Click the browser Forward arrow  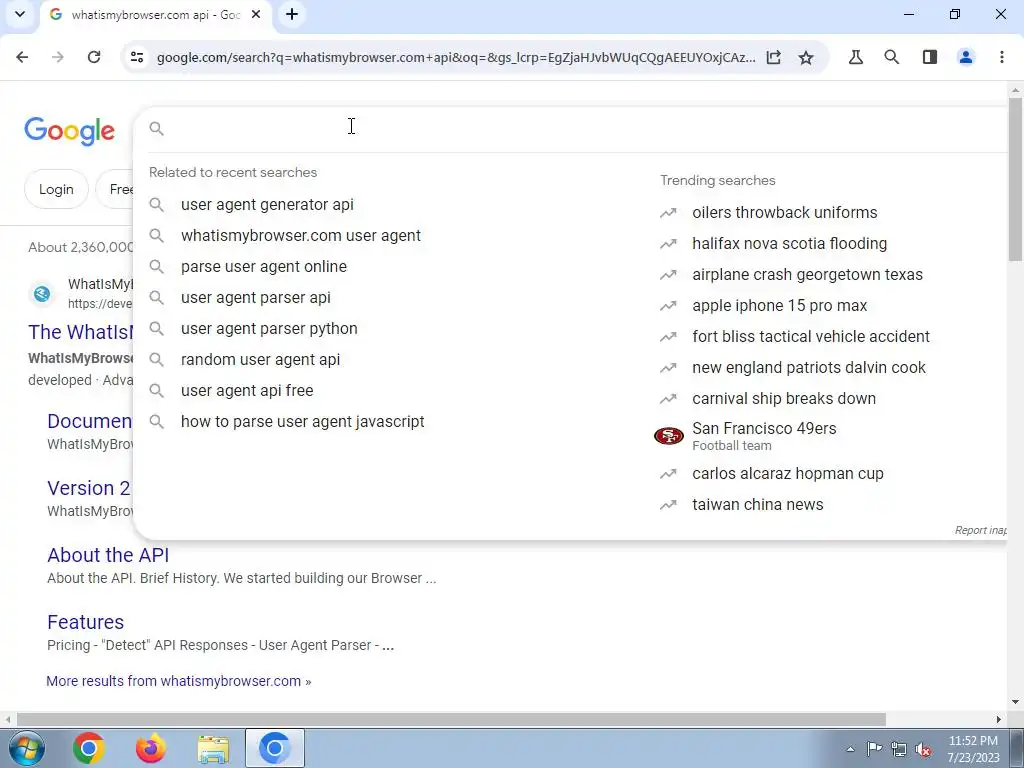[x=58, y=57]
